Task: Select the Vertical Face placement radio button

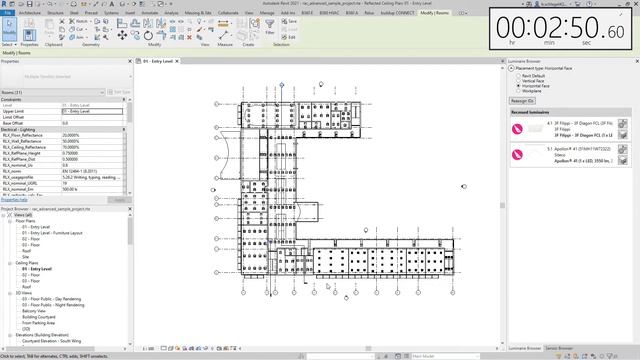Action: pos(518,81)
